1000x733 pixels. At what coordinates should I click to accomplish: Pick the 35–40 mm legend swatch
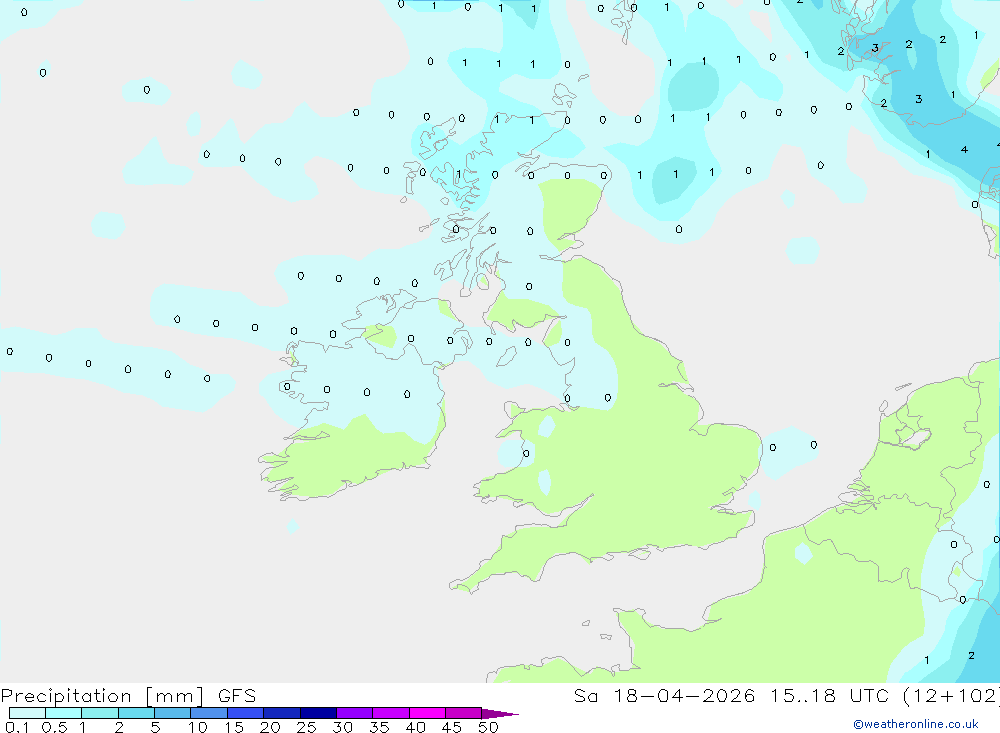click(391, 713)
